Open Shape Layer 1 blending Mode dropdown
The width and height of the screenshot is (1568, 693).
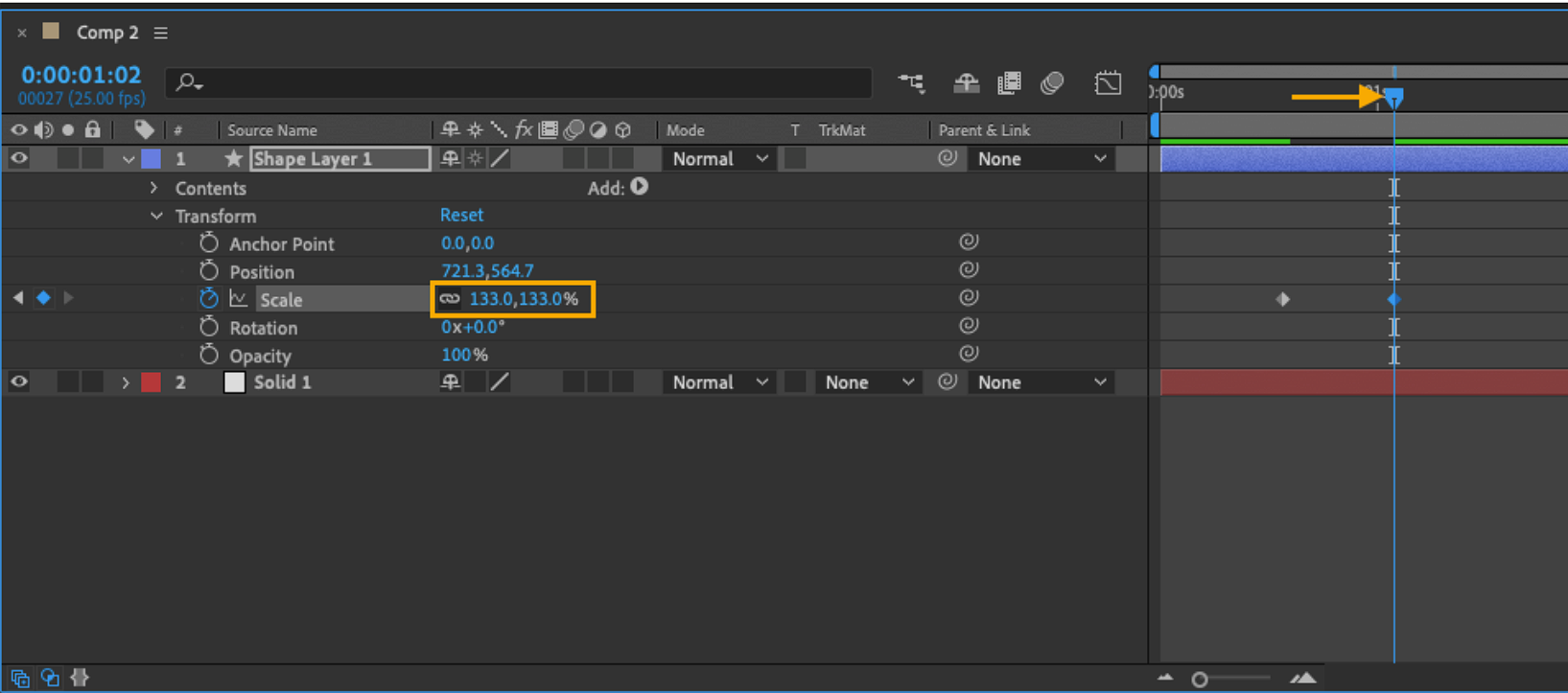(x=720, y=159)
